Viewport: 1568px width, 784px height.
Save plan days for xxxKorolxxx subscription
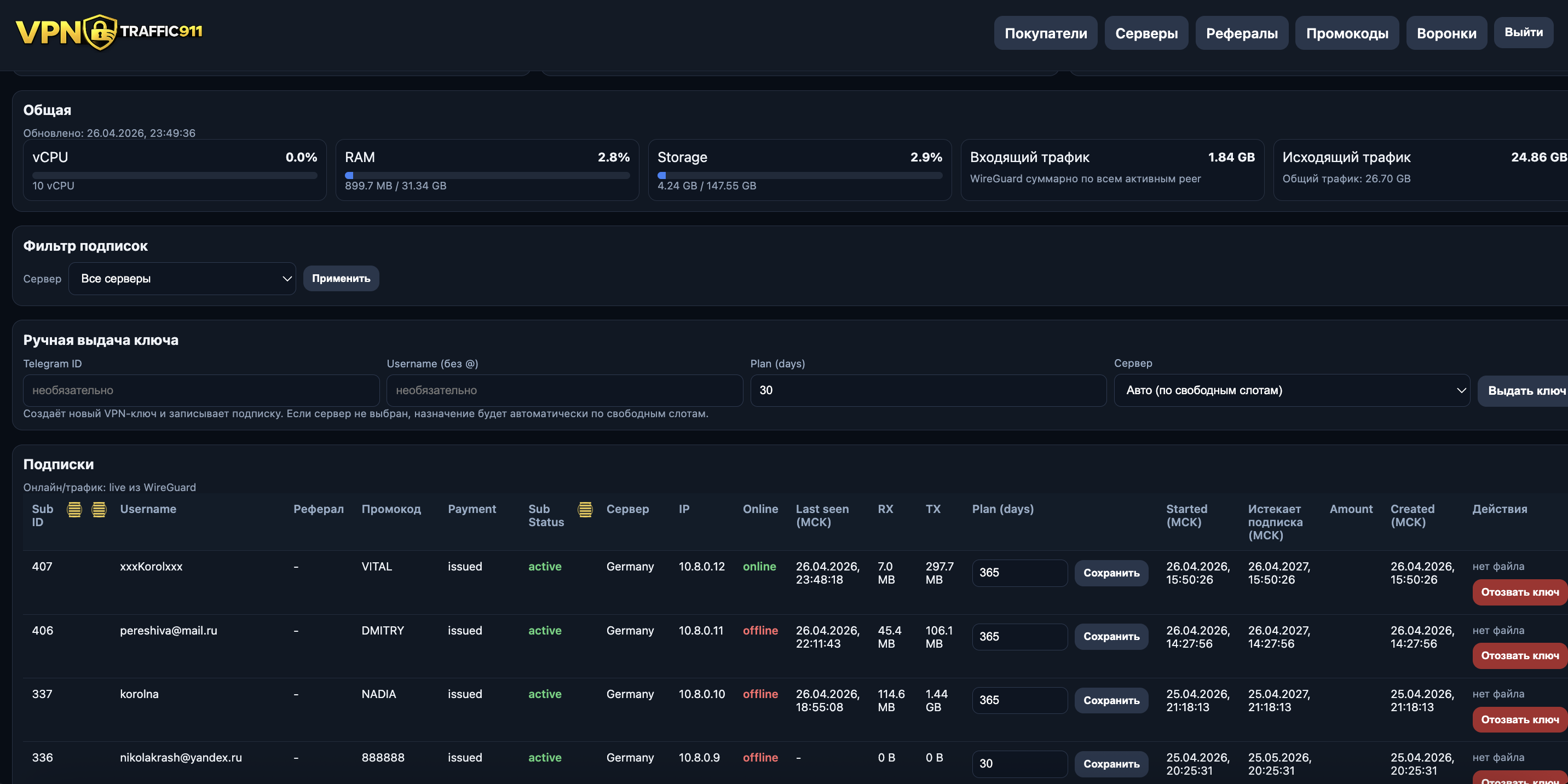1111,573
